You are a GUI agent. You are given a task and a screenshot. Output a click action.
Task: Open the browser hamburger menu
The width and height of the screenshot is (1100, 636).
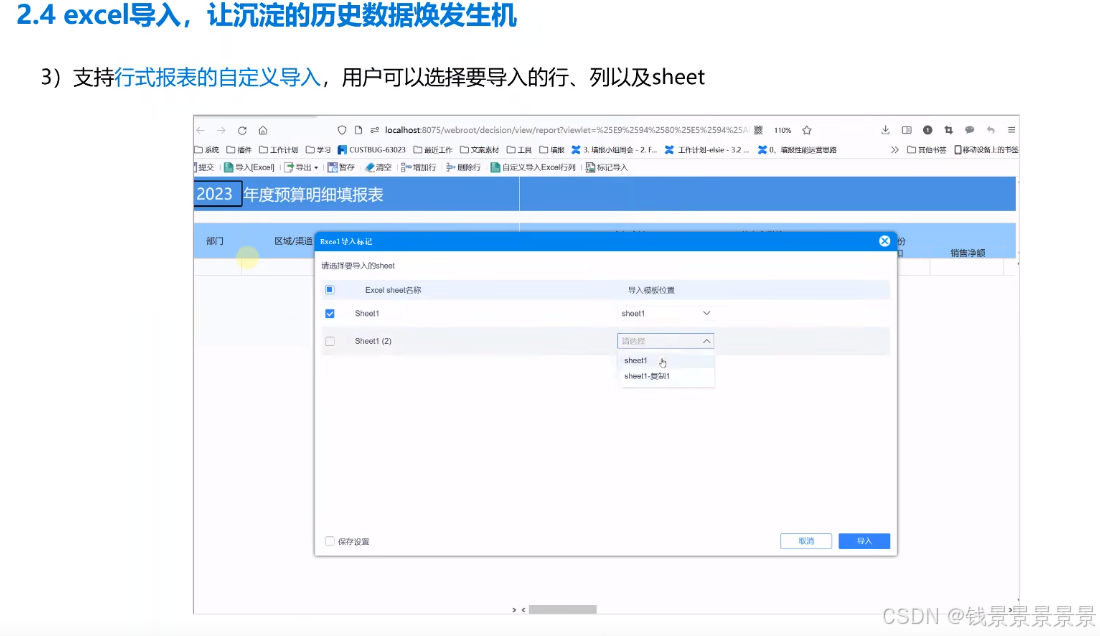tap(1011, 130)
